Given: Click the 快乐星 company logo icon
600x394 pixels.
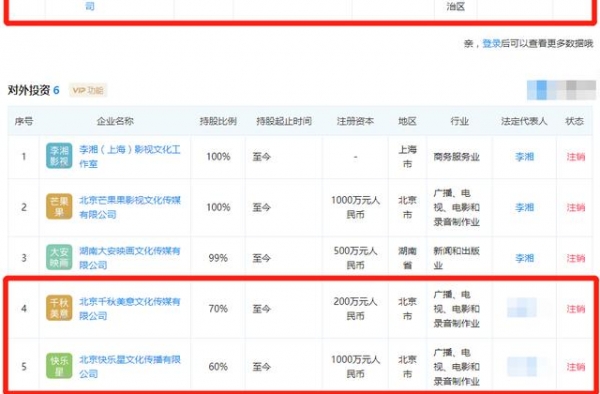Looking at the screenshot, I should pyautogui.click(x=59, y=366).
